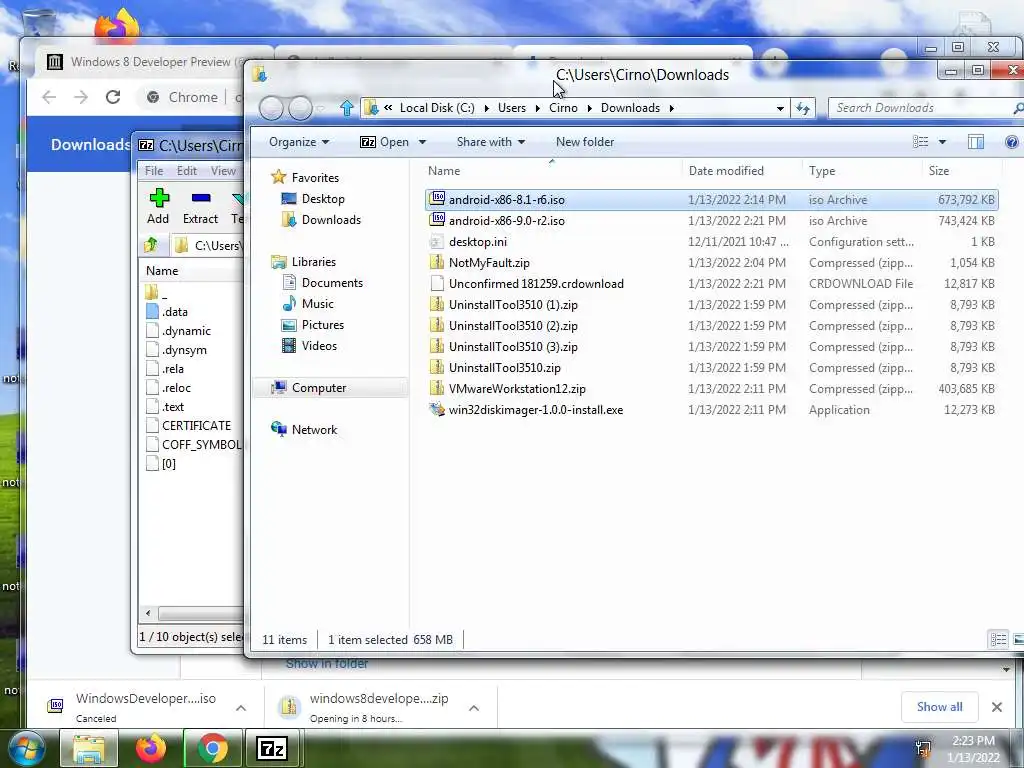Select CERTIFICATE entry in 7-Zip list
1024x768 pixels.
[189, 425]
